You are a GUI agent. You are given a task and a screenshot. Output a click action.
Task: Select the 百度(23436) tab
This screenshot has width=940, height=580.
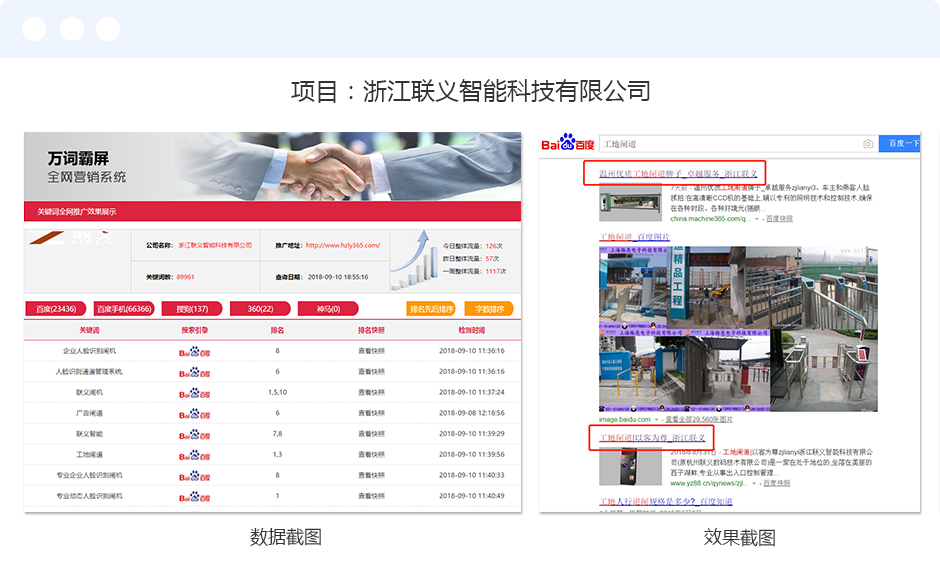click(56, 309)
